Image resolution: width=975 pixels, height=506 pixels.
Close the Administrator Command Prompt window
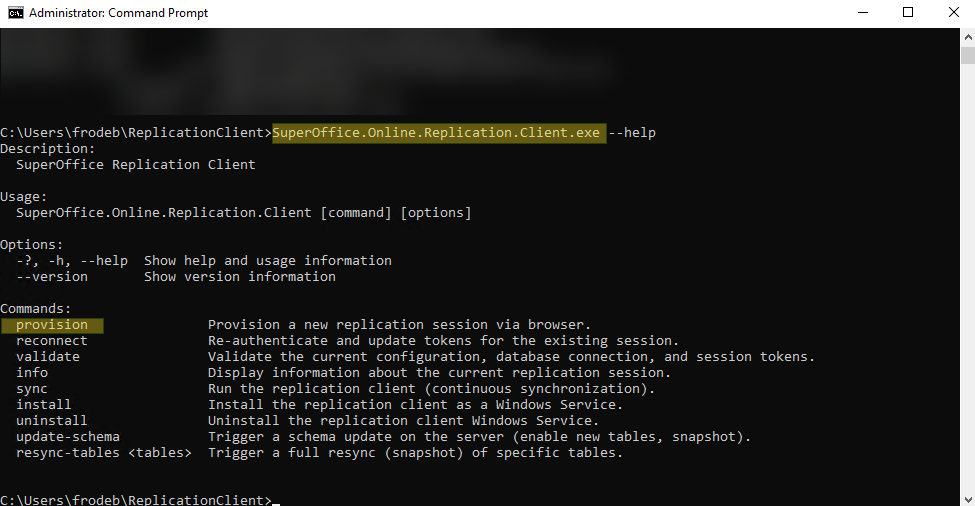pyautogui.click(x=952, y=13)
